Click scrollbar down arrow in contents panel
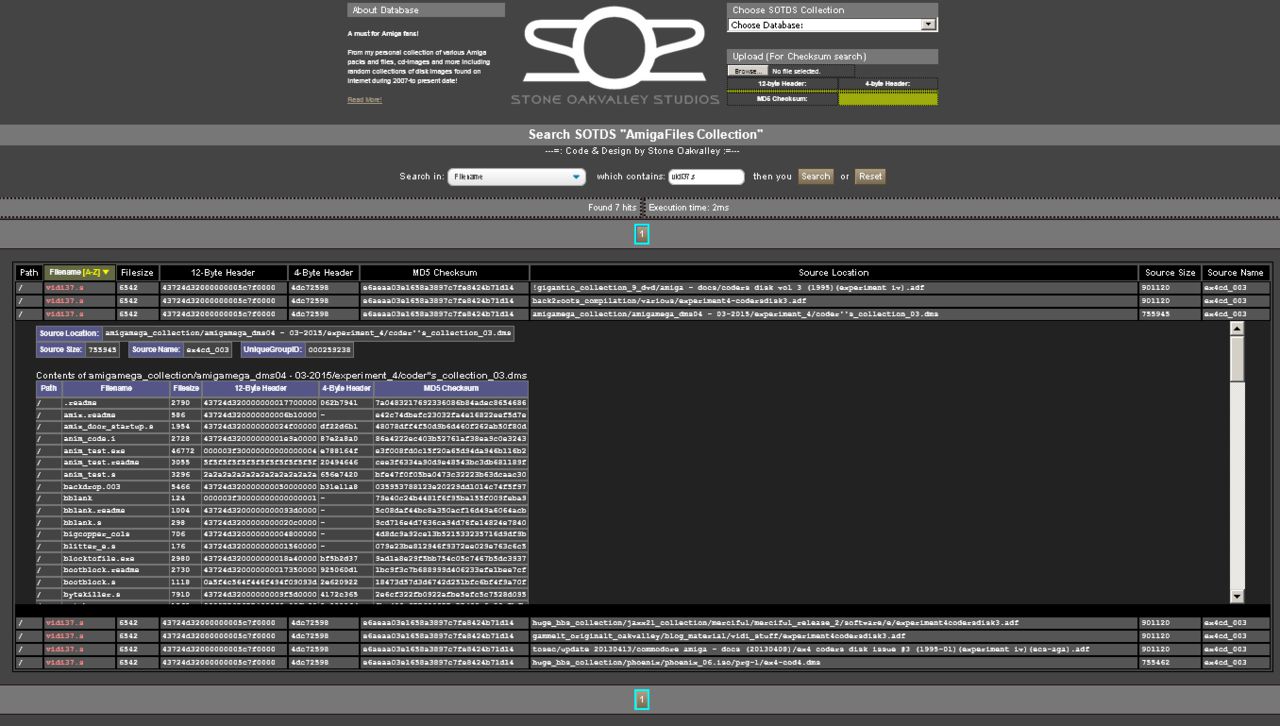This screenshot has width=1280, height=726. (x=1237, y=596)
